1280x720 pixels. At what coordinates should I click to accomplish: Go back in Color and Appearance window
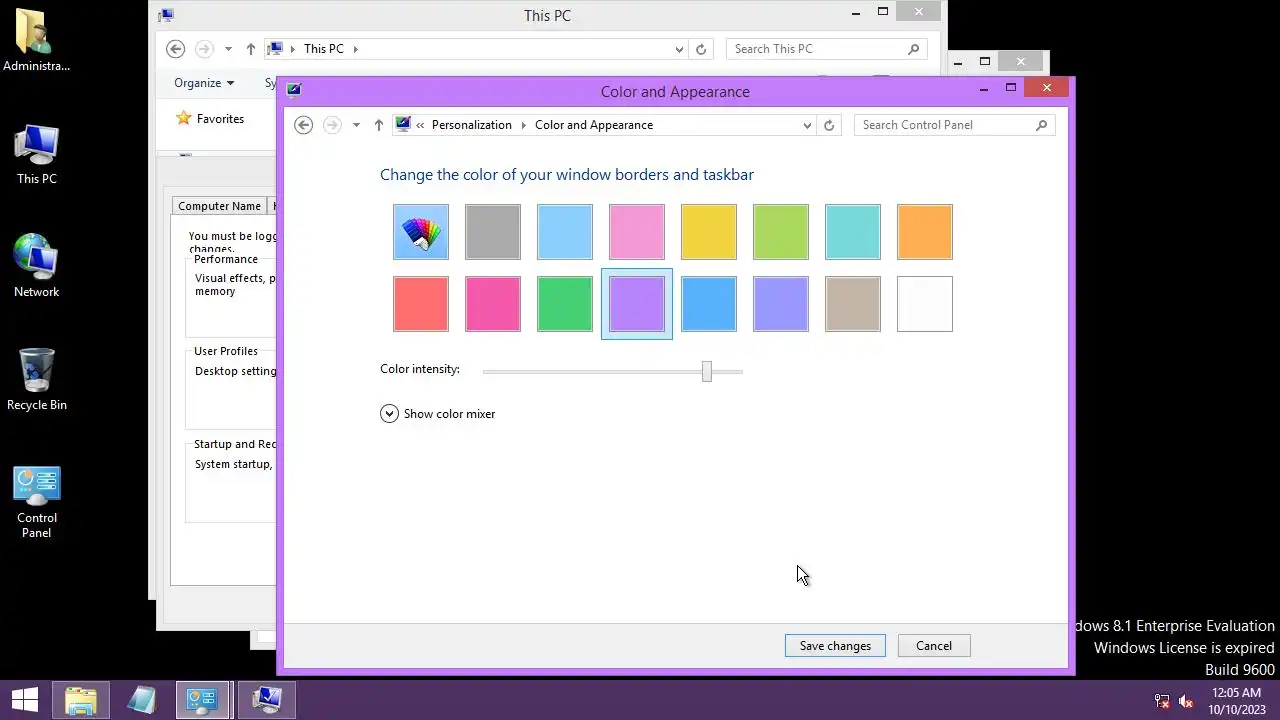(304, 125)
